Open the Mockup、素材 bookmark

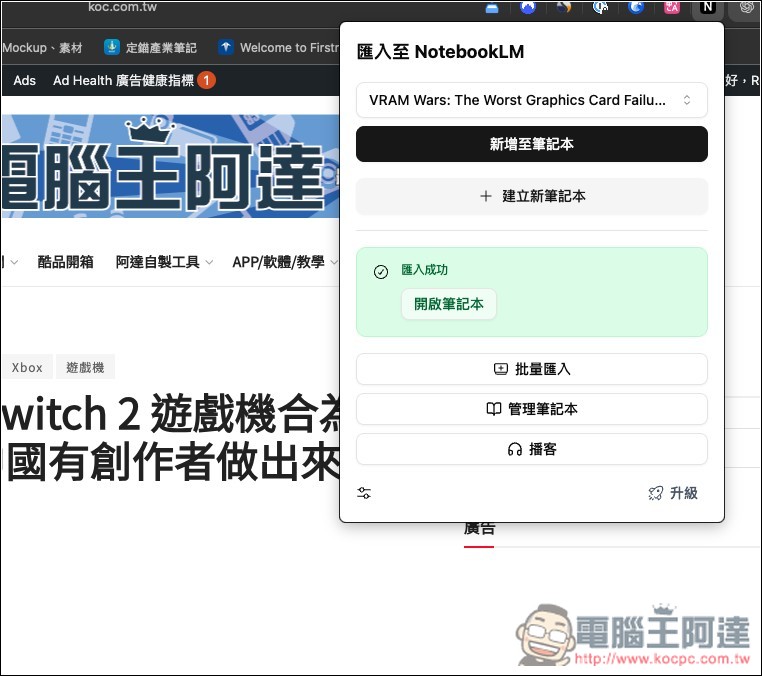click(42, 48)
